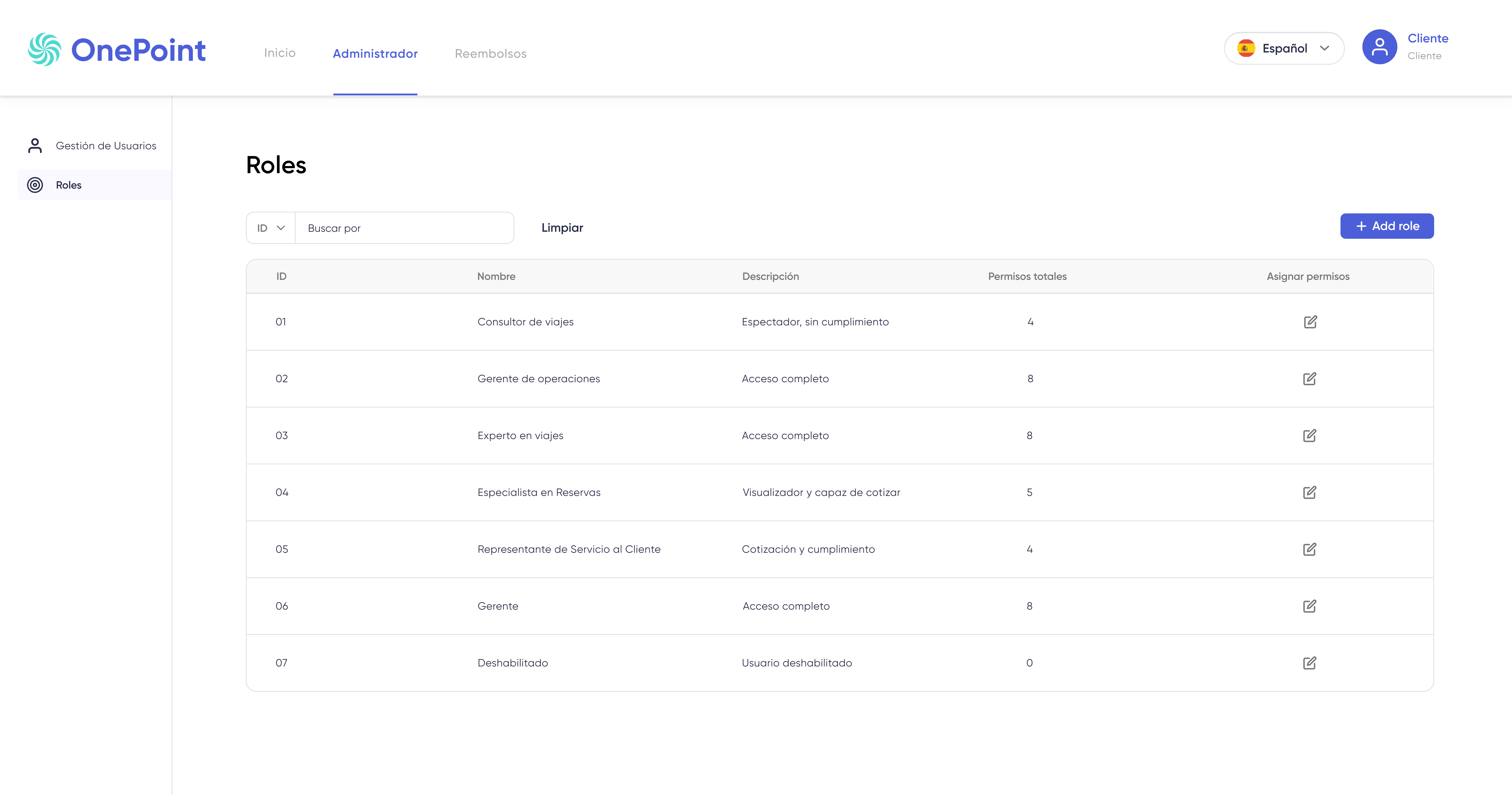Edit permissions for Experto en viajes role
The image size is (1512, 795).
(x=1309, y=435)
